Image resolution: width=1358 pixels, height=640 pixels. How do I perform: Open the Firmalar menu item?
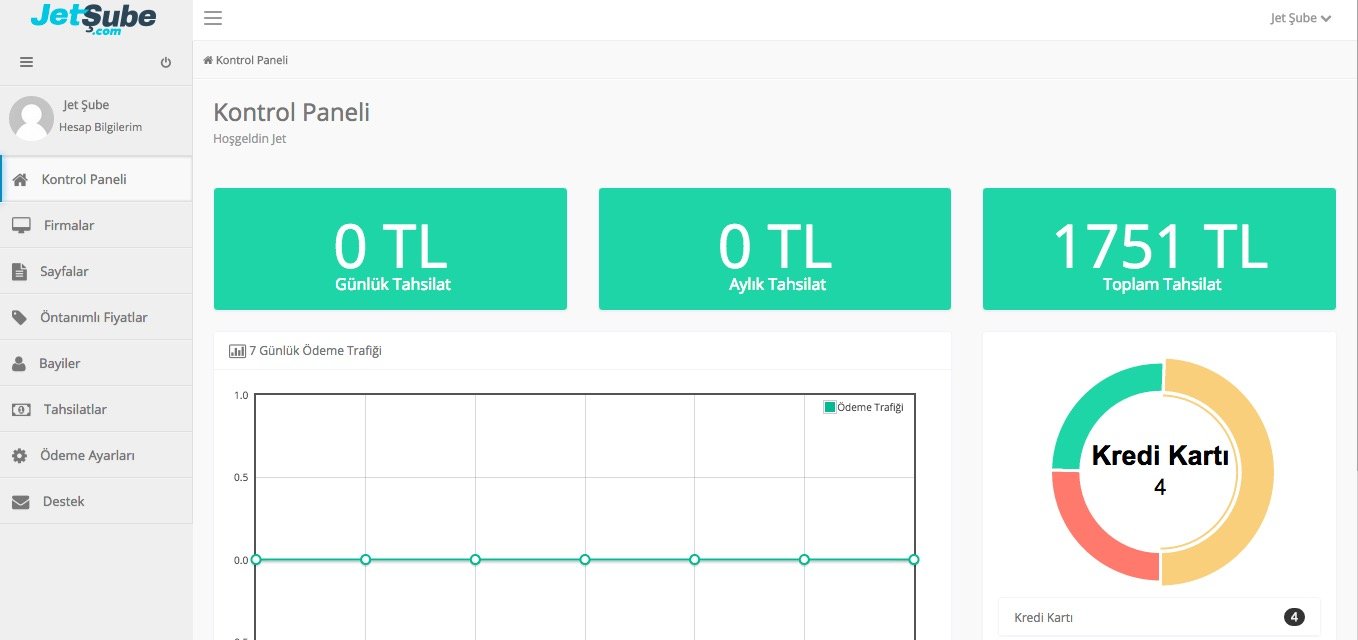click(69, 226)
